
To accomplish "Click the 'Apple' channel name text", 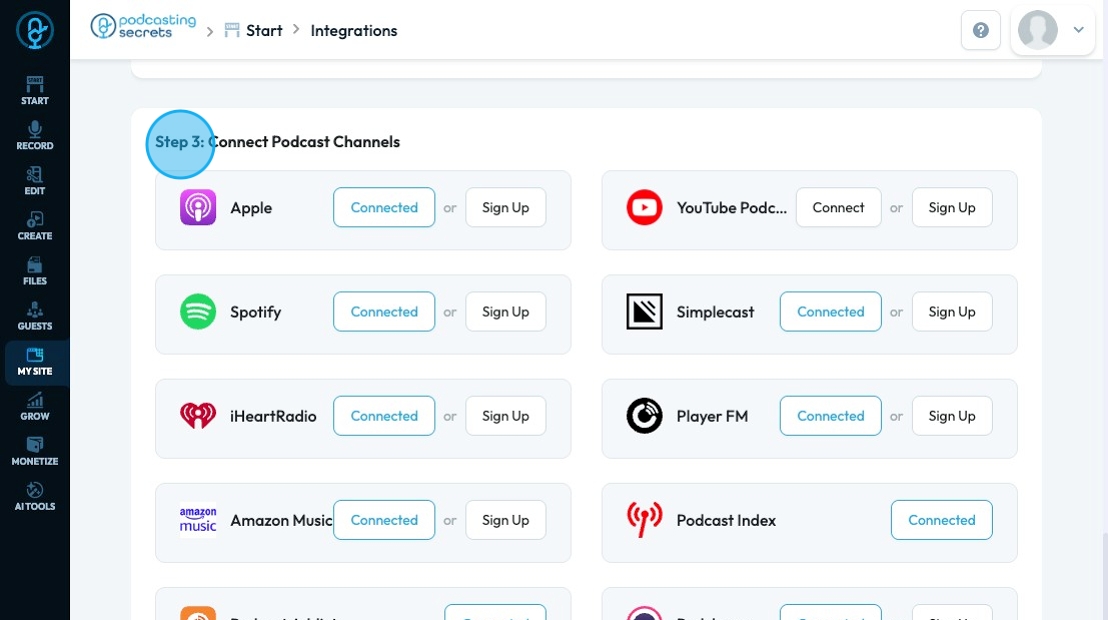I will [251, 208].
